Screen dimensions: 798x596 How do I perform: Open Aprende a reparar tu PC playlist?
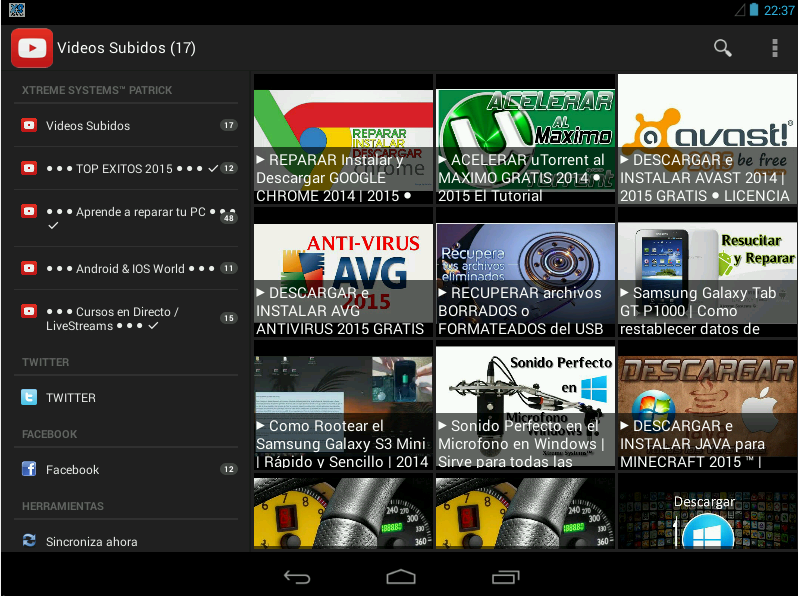tap(126, 218)
